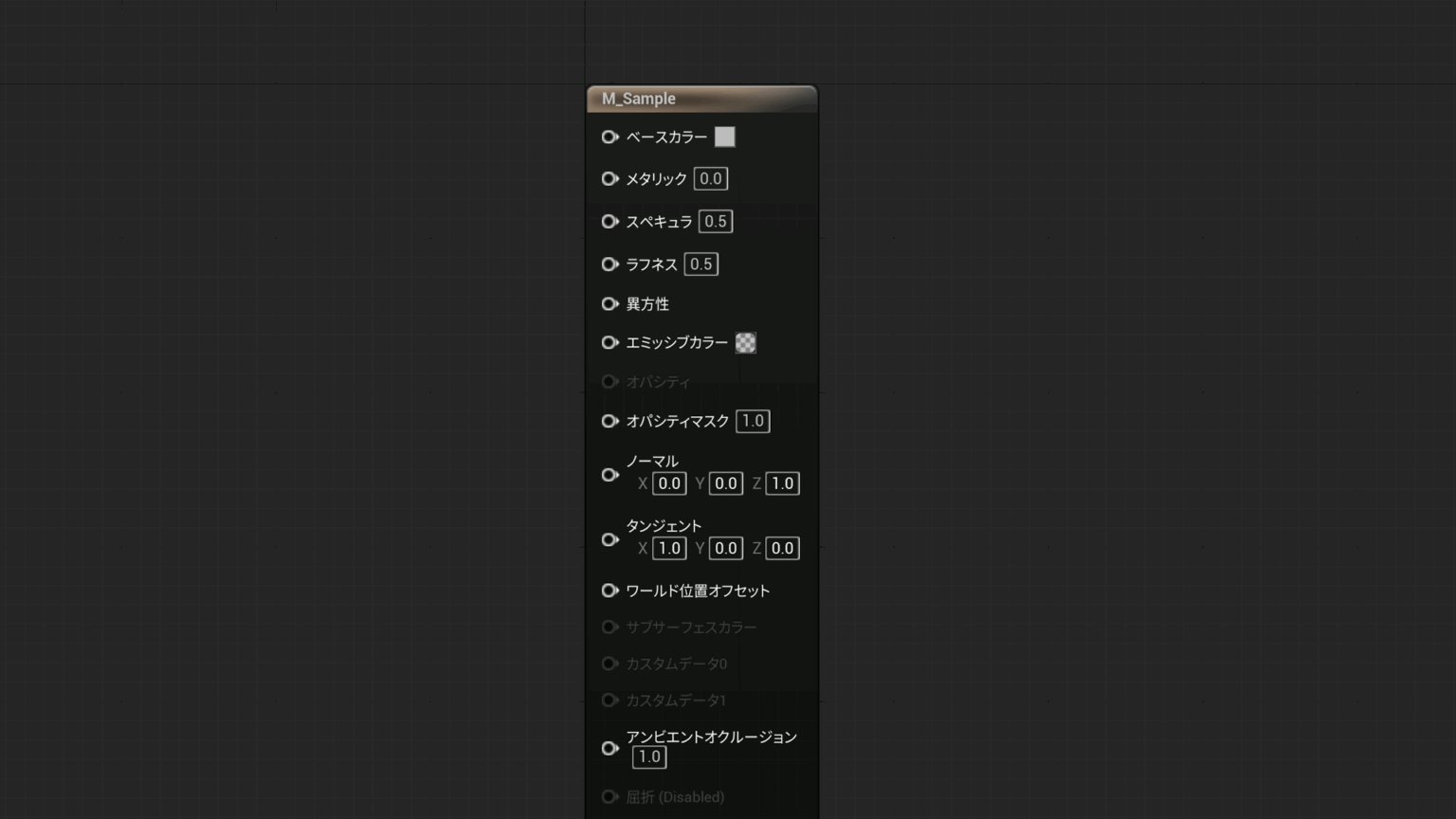Click the ベースカラー (Base Color) input pin
Viewport: 1456px width, 819px height.
(610, 137)
